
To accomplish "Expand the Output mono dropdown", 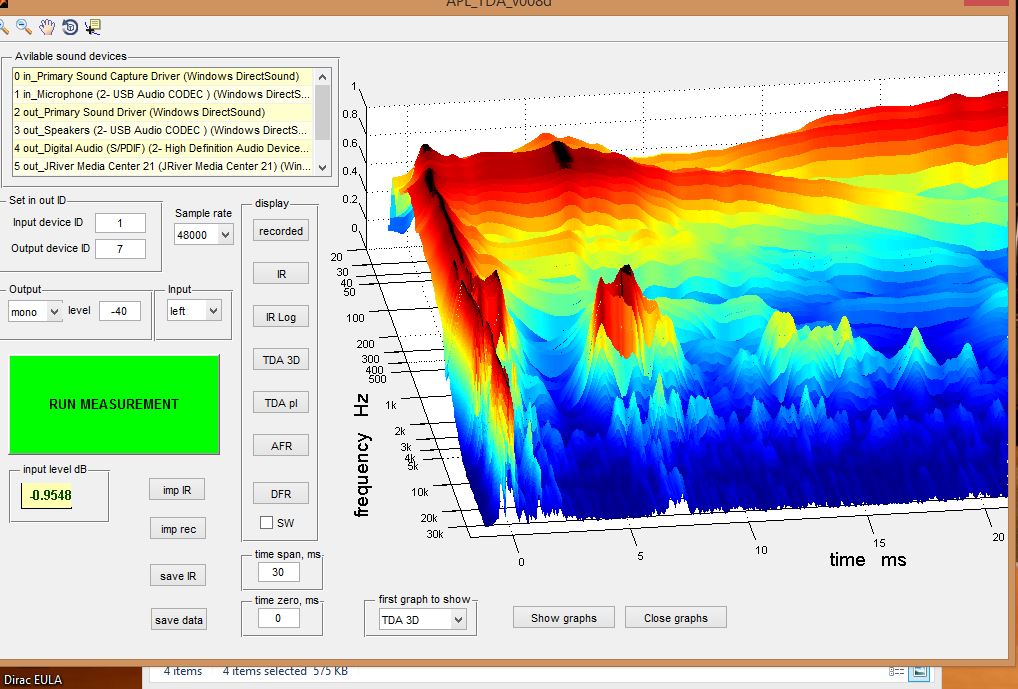I will pos(35,312).
